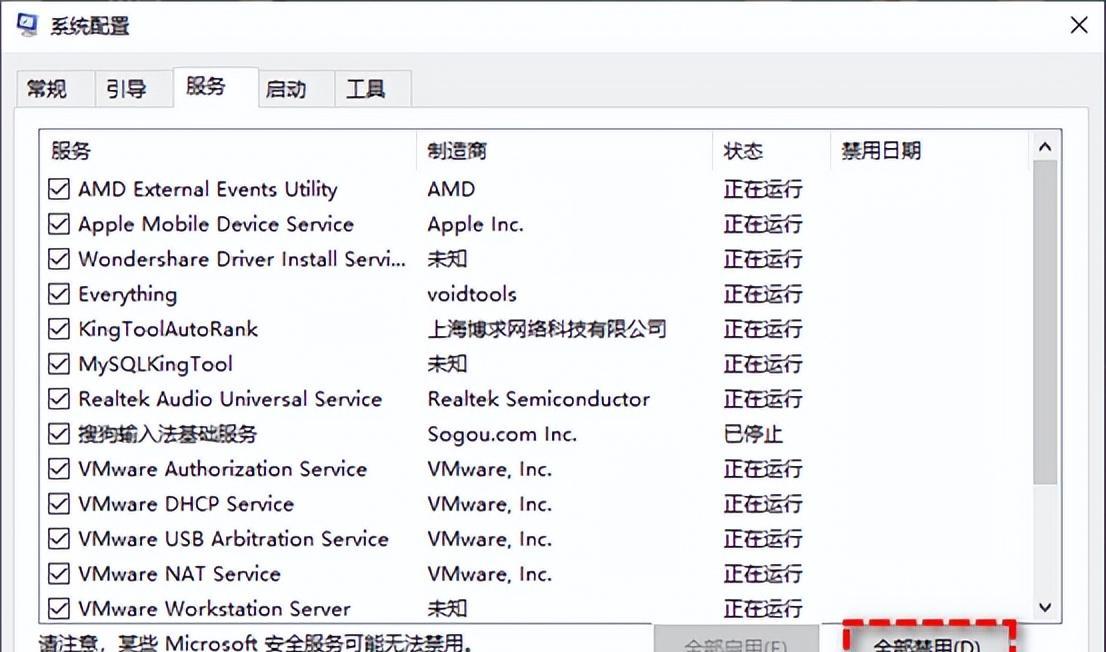
Task: Toggle the VMware DHCP Service checkbox
Action: pyautogui.click(x=59, y=504)
